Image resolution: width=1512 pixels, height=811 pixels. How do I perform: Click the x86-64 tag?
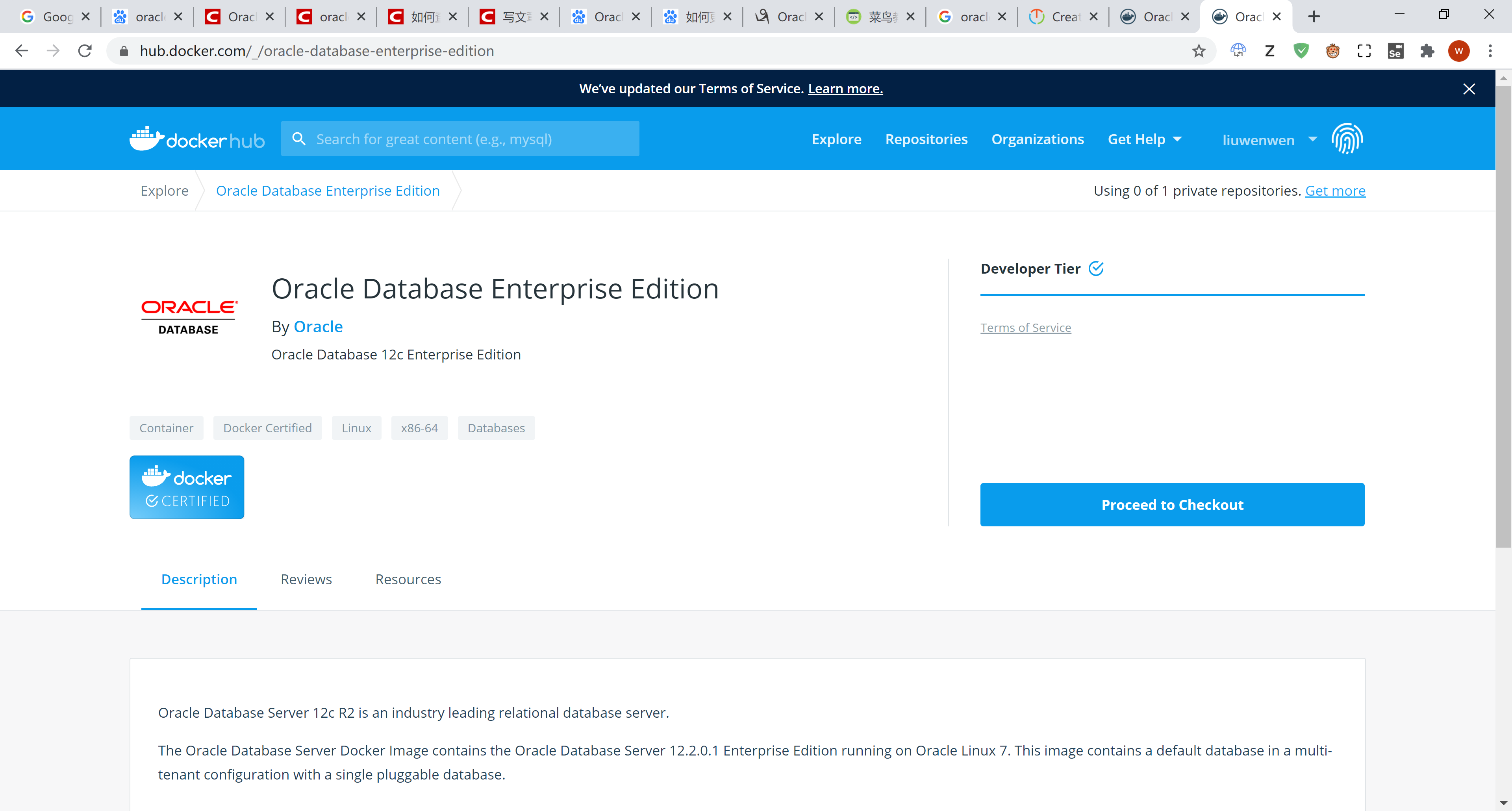[419, 428]
